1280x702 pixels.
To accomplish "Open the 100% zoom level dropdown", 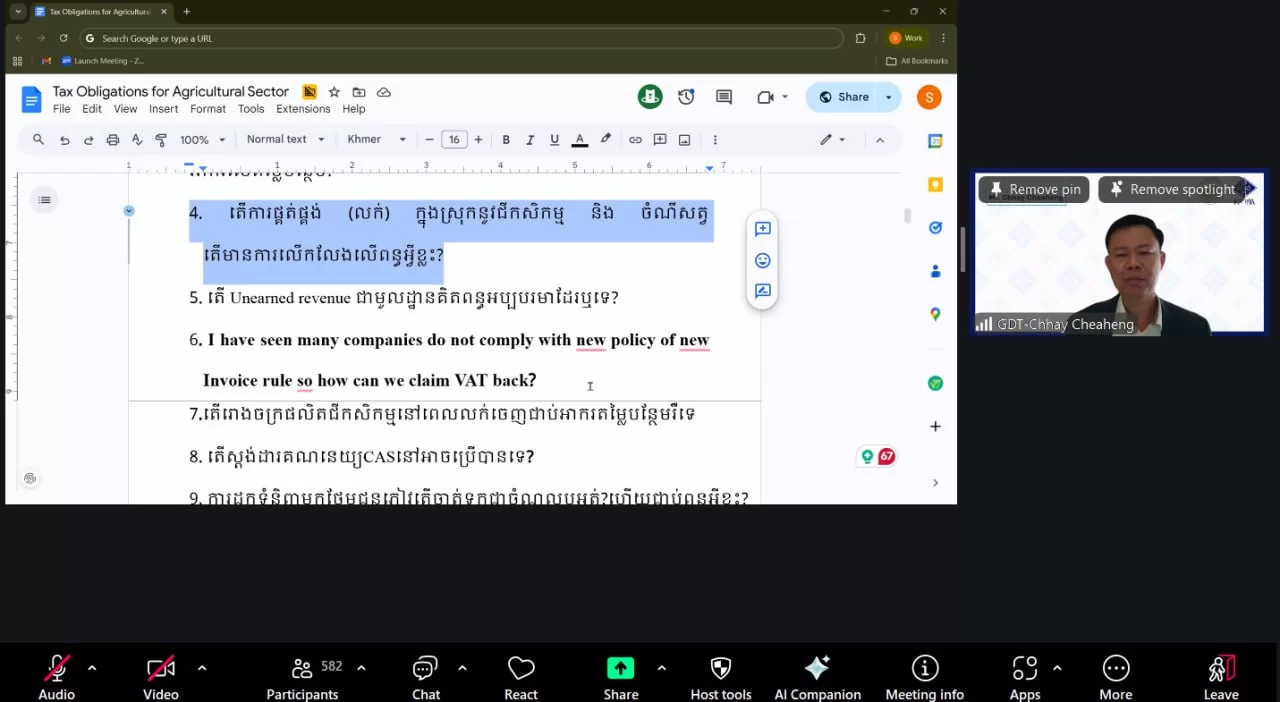I will [202, 140].
